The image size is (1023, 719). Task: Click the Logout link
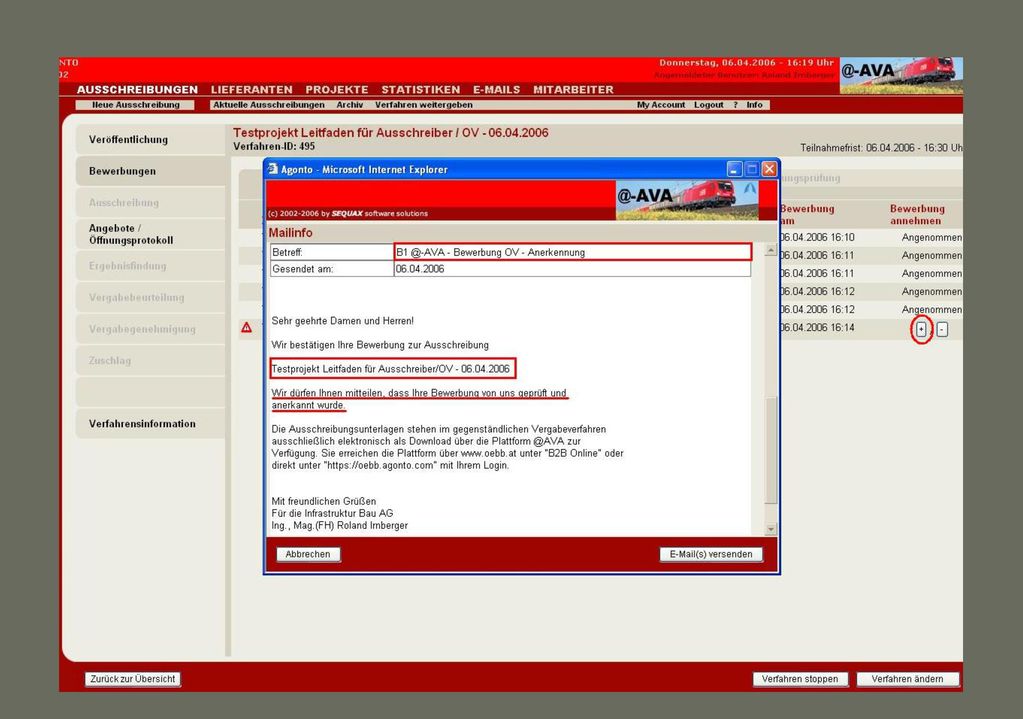click(709, 105)
